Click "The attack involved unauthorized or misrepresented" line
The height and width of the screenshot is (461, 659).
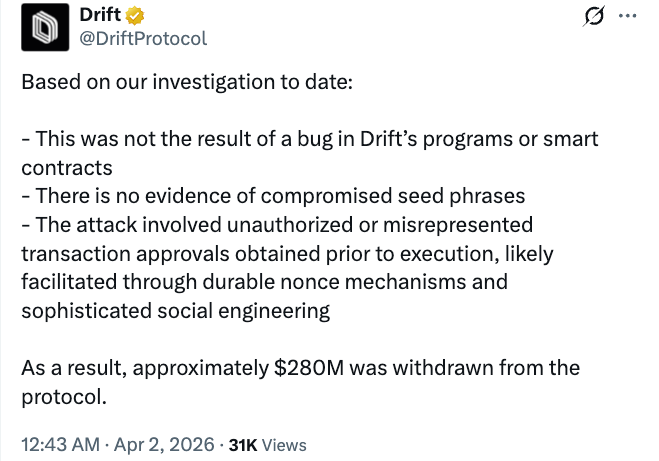(x=277, y=224)
